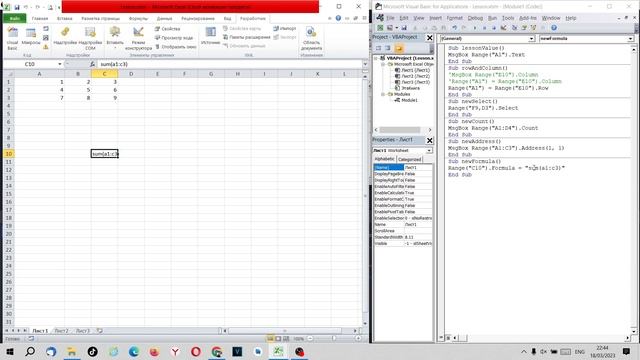
Task: Switch to sheet tab Лист2
Action: tap(61, 331)
